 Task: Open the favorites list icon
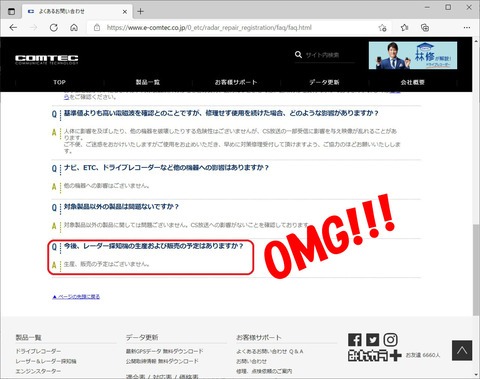click(404, 28)
